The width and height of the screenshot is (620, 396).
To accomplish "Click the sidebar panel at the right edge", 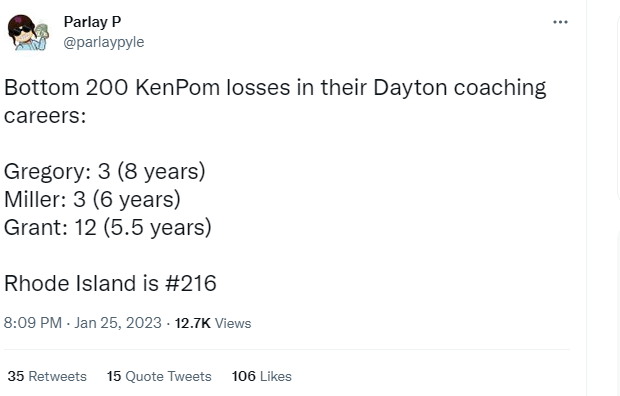I will point(618,107).
